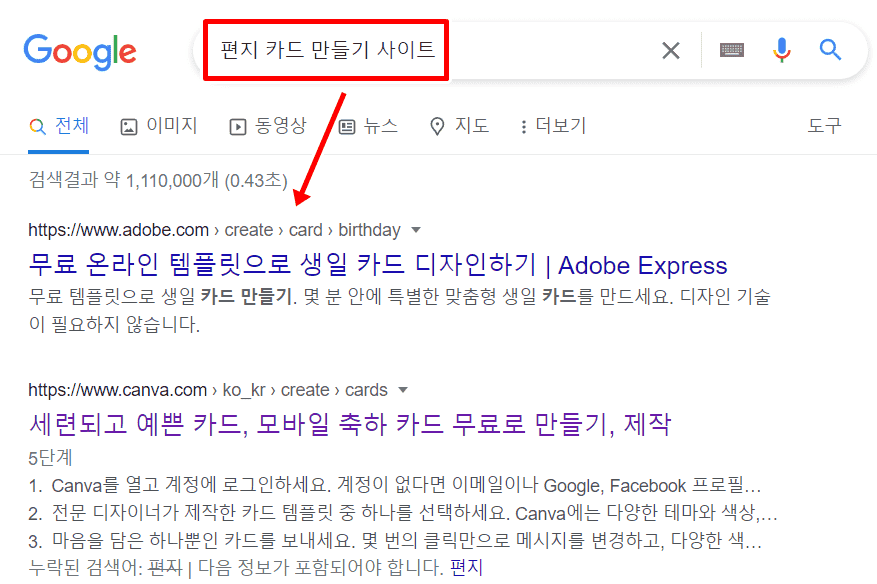Click the Google logo
Image resolution: width=877 pixels, height=584 pixels.
point(80,51)
